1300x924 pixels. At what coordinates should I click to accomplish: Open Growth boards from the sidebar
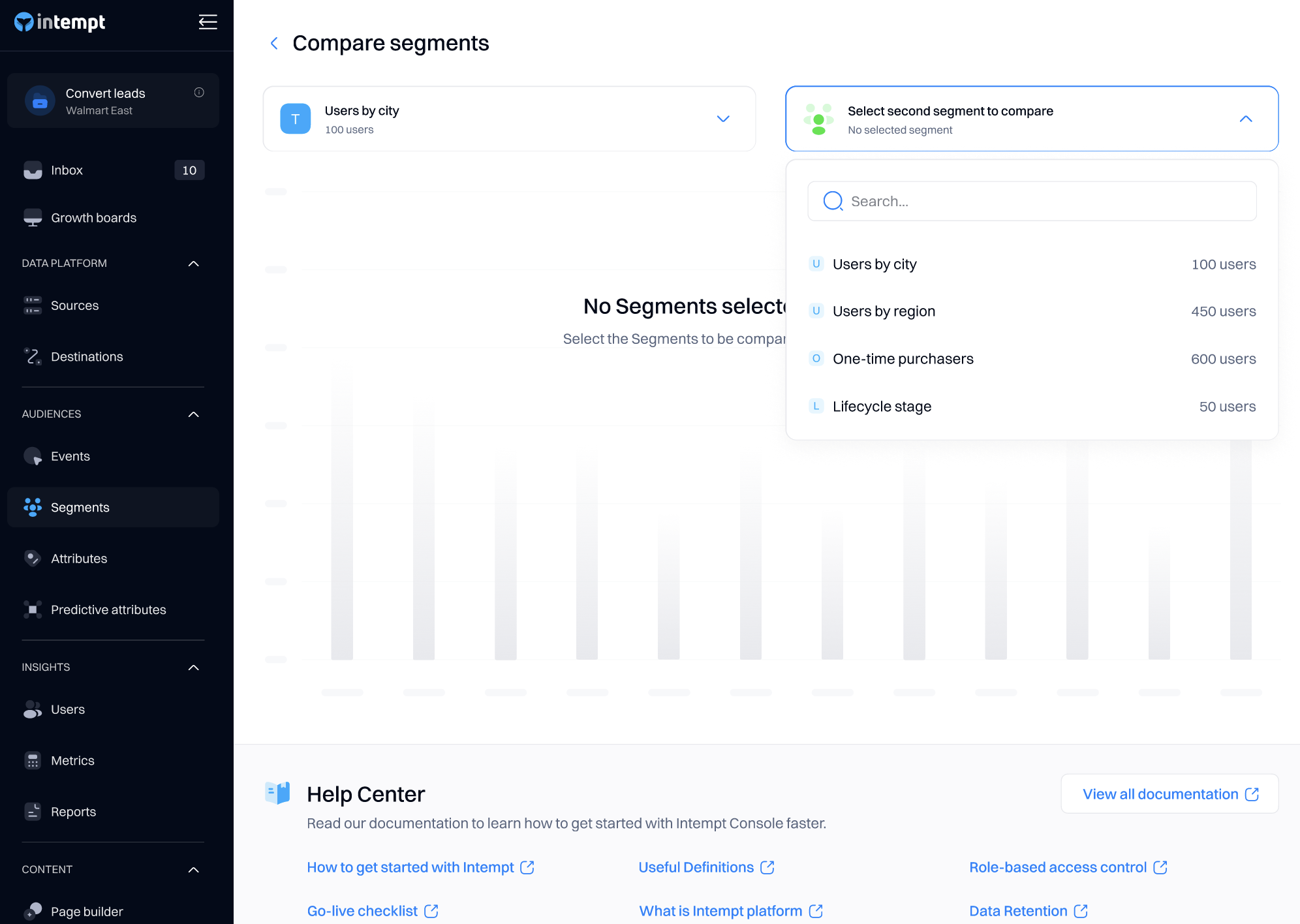coord(93,218)
